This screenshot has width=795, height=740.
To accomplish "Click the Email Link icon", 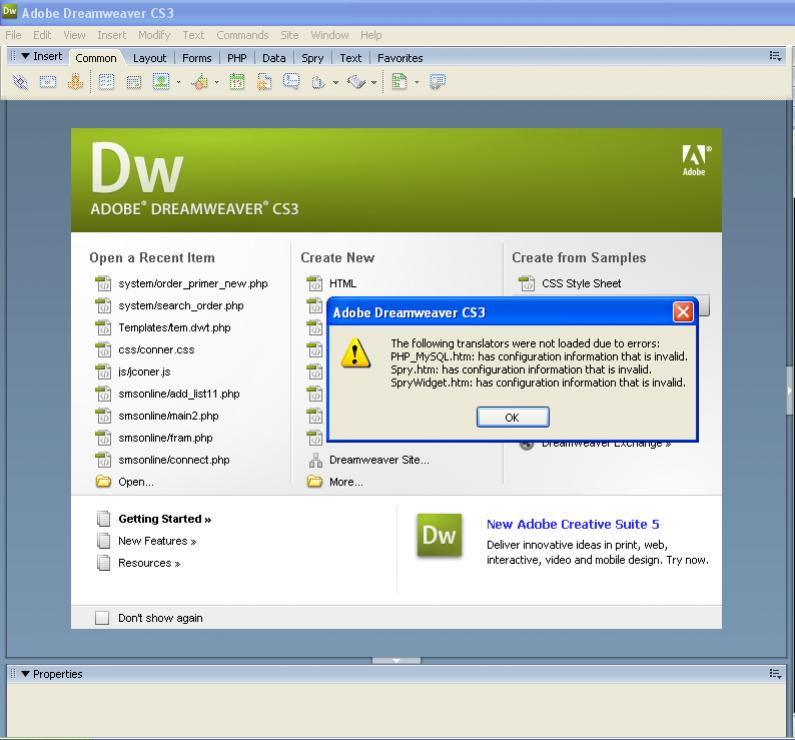I will (x=48, y=82).
